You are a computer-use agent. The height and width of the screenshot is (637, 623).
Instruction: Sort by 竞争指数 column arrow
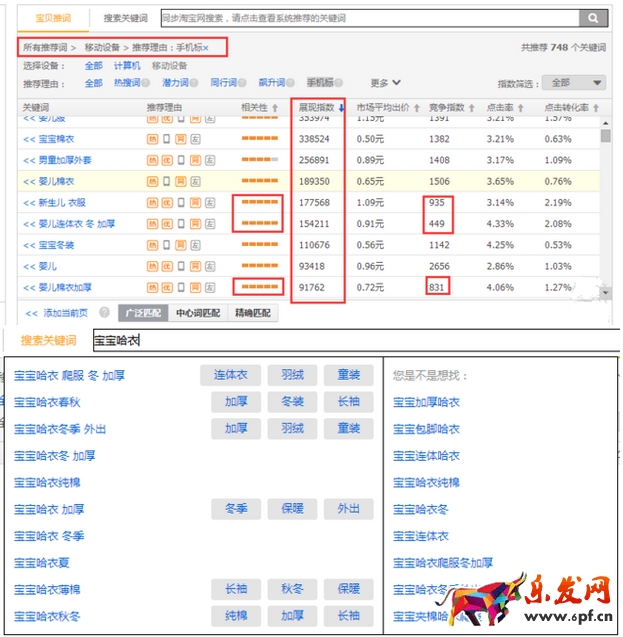(x=472, y=108)
